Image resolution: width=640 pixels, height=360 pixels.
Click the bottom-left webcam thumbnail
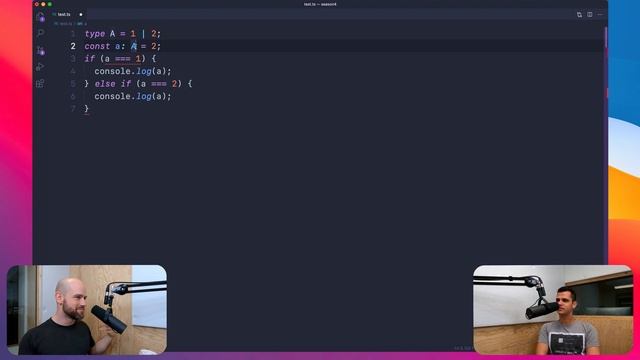click(87, 310)
